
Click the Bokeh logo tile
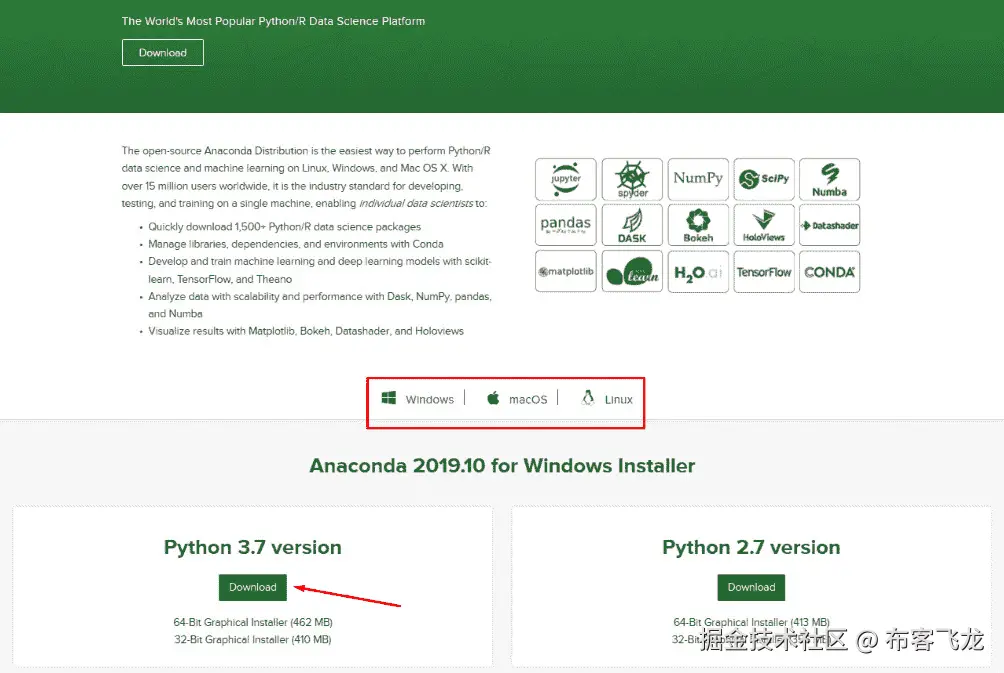[698, 225]
